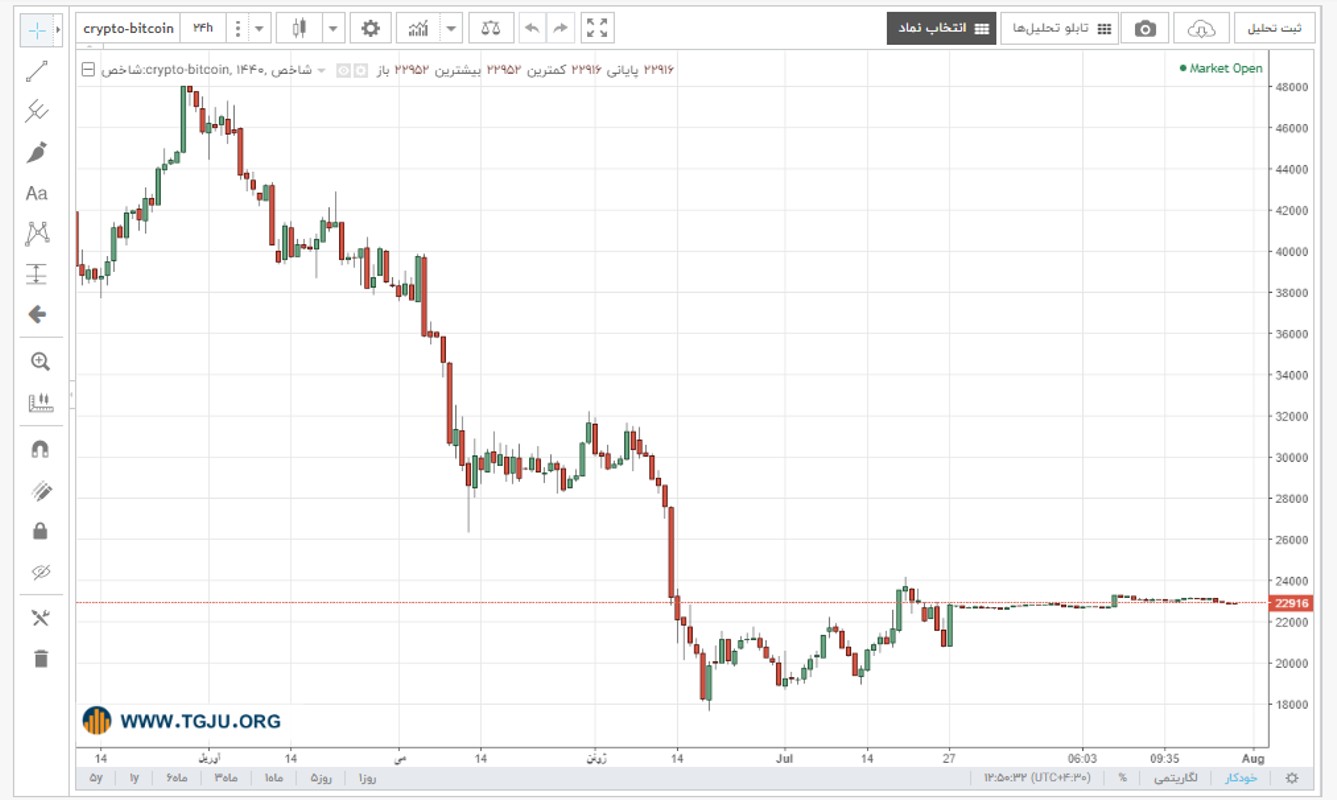Toggle the percent scale option
Screen dimensions: 1337x800
coord(1123,778)
